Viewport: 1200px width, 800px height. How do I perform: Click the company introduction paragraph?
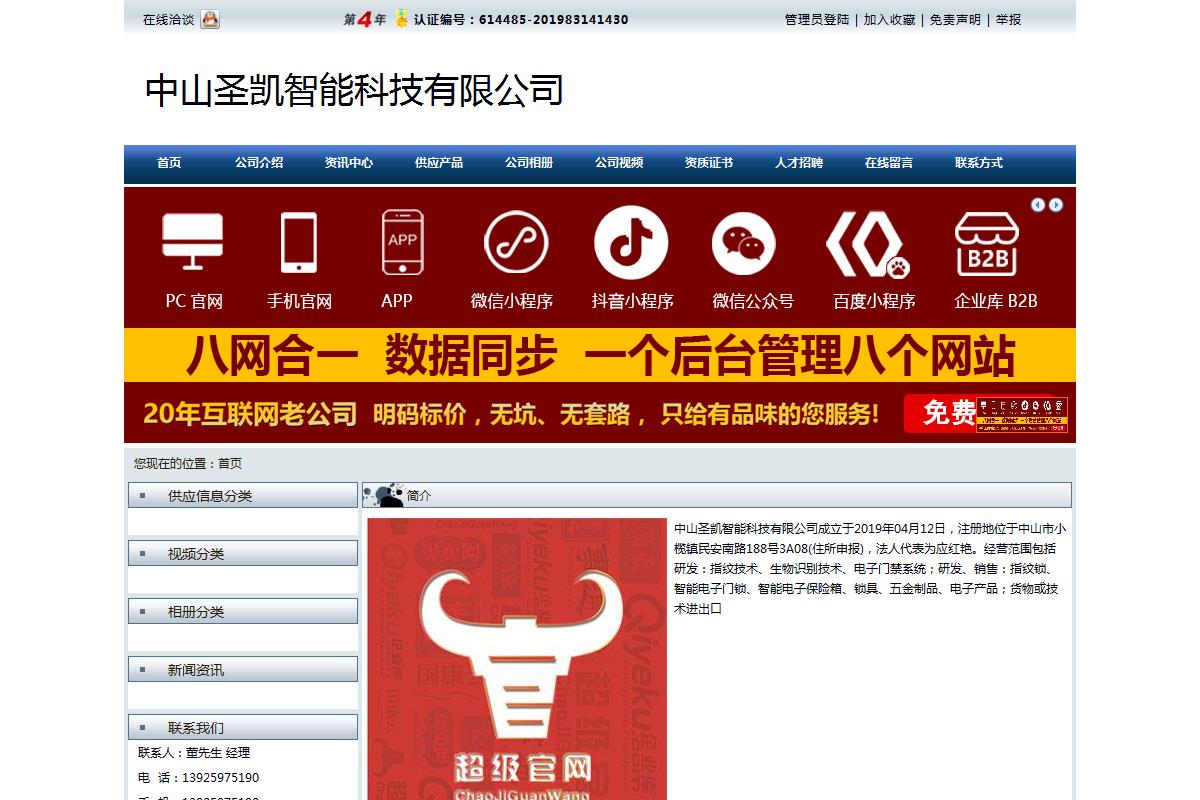(x=871, y=568)
